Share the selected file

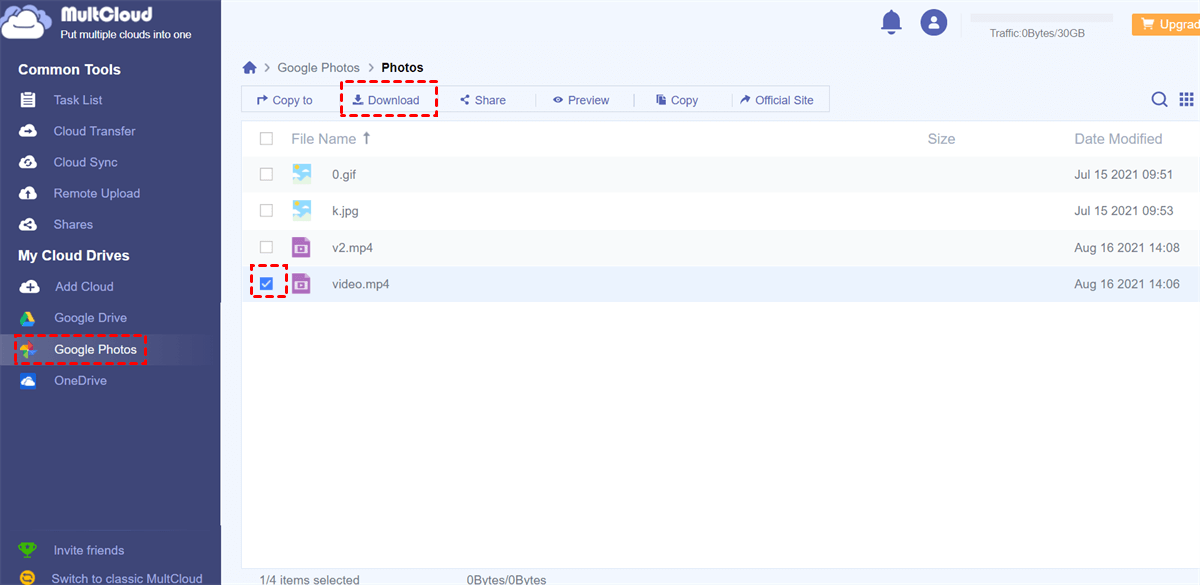pos(483,100)
